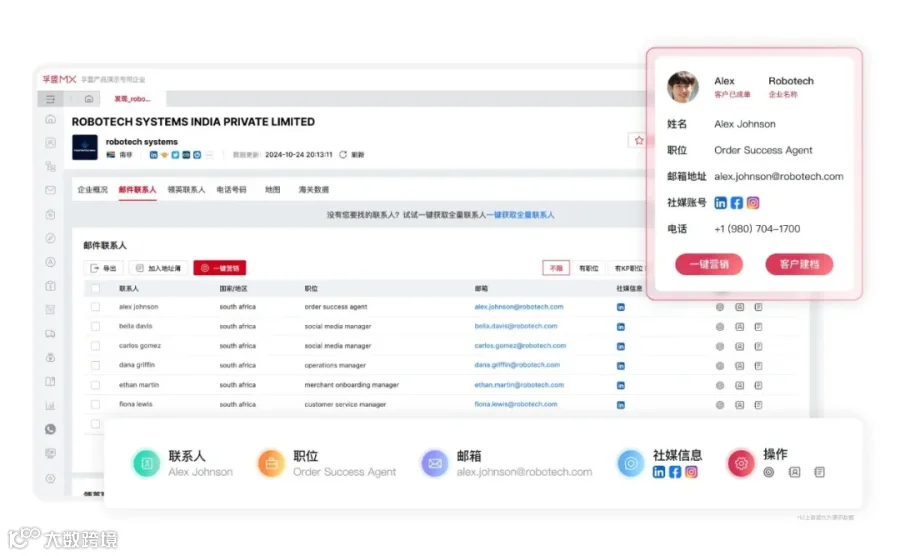
Task: Open LinkedIn icon in alex johnson row
Action: [x=620, y=307]
